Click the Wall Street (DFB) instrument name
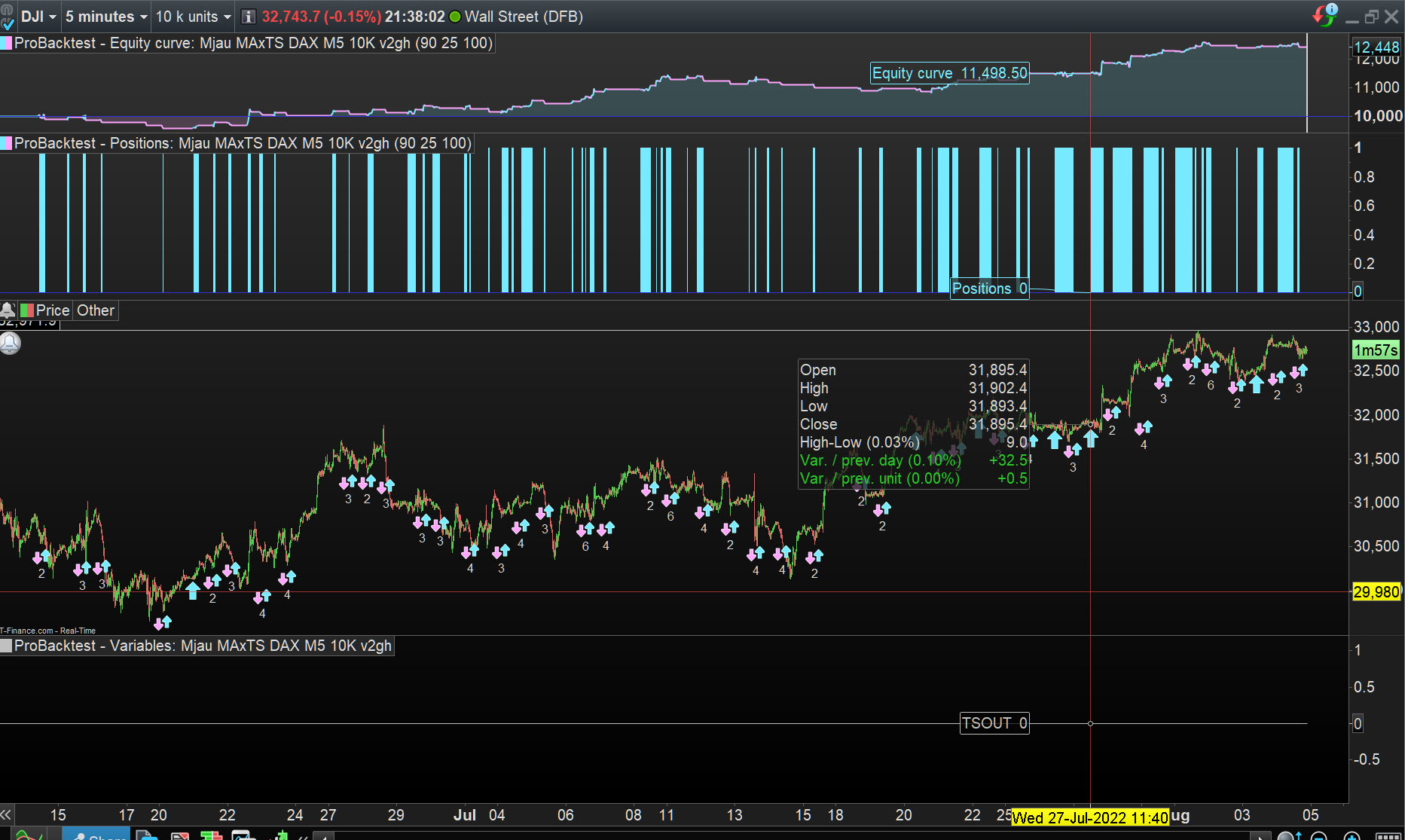 point(524,17)
